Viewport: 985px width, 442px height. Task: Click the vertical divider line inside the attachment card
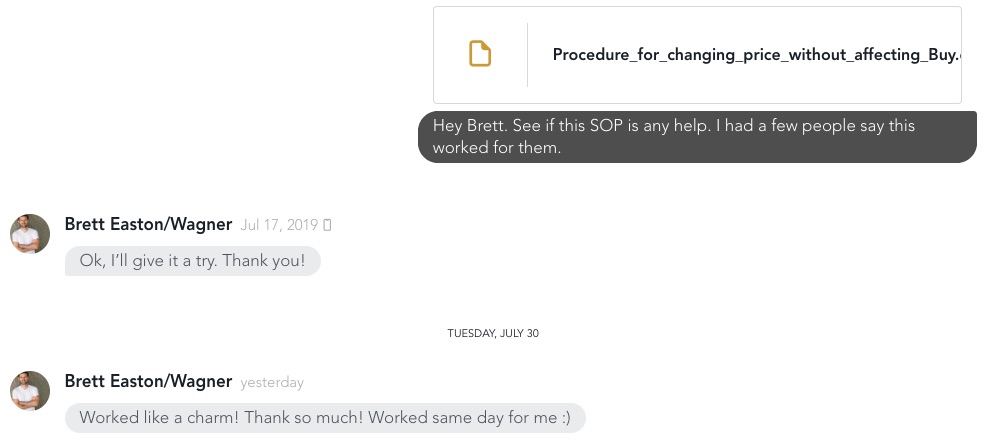coord(527,55)
